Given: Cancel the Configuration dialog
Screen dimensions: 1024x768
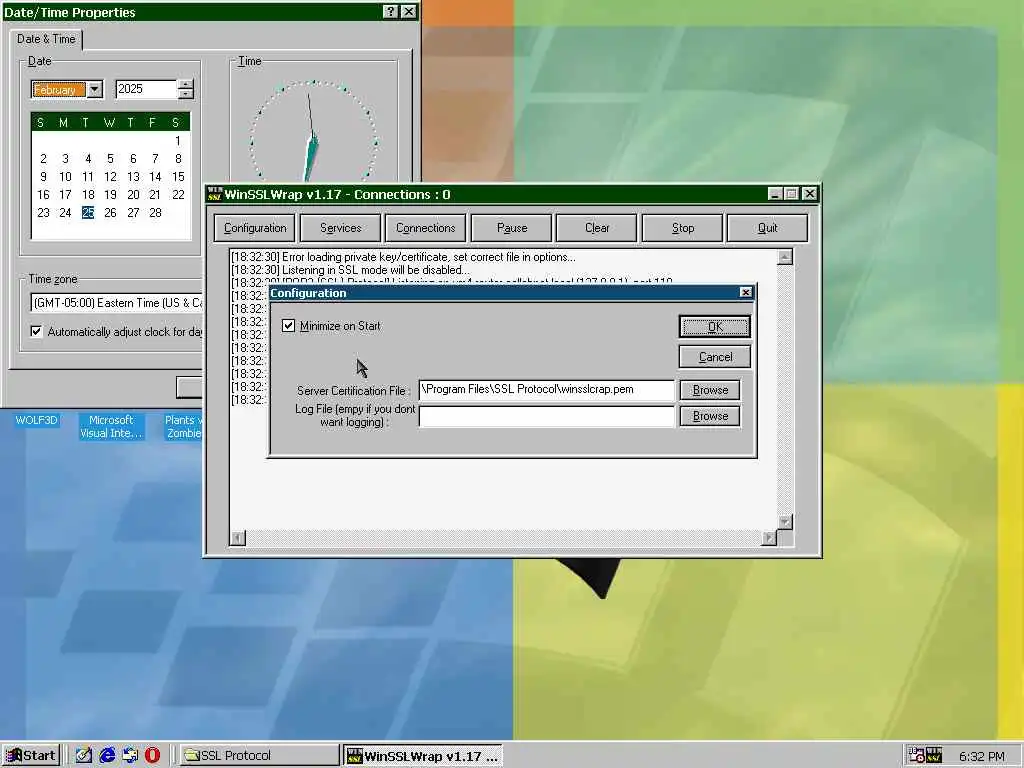Looking at the screenshot, I should (714, 357).
